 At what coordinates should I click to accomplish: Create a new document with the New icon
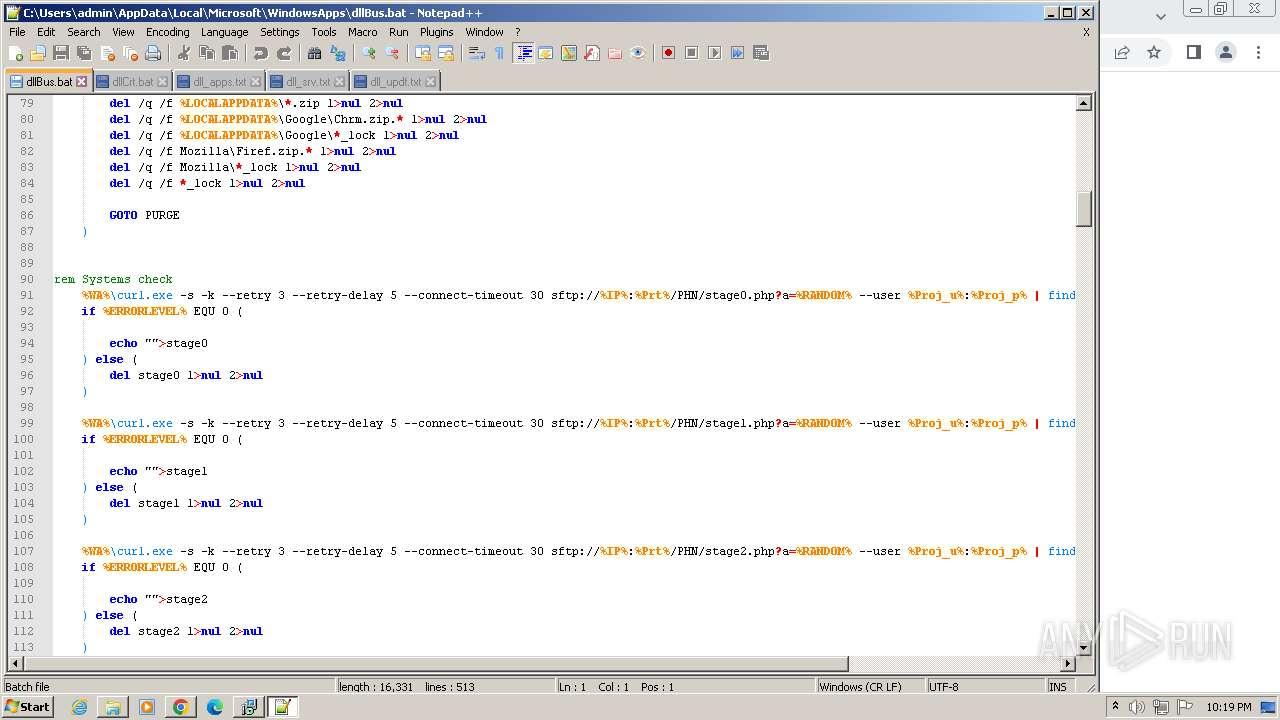coord(16,53)
